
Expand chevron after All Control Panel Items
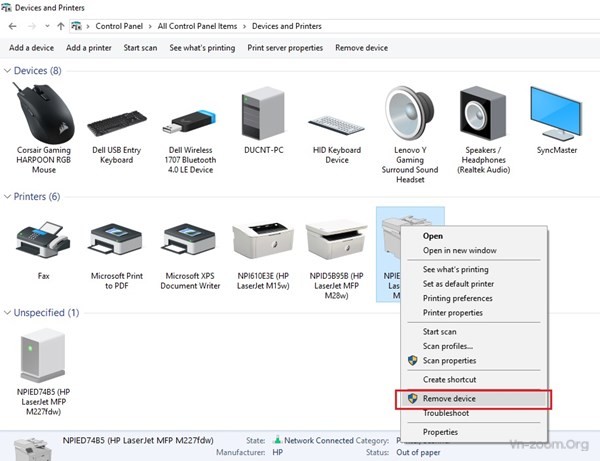(x=244, y=26)
